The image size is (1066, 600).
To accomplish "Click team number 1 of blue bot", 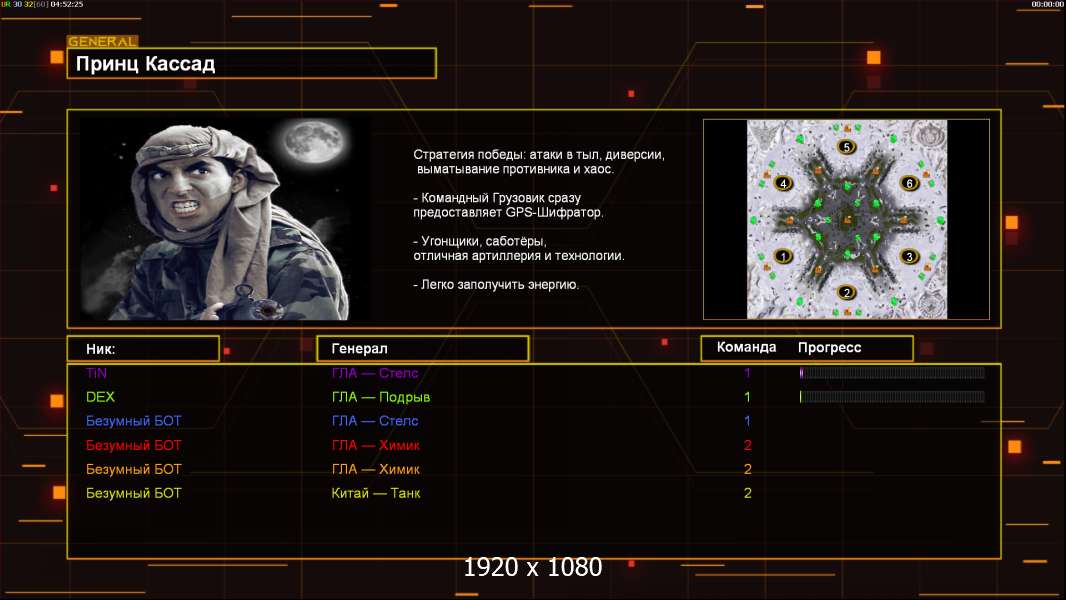I will coord(747,421).
